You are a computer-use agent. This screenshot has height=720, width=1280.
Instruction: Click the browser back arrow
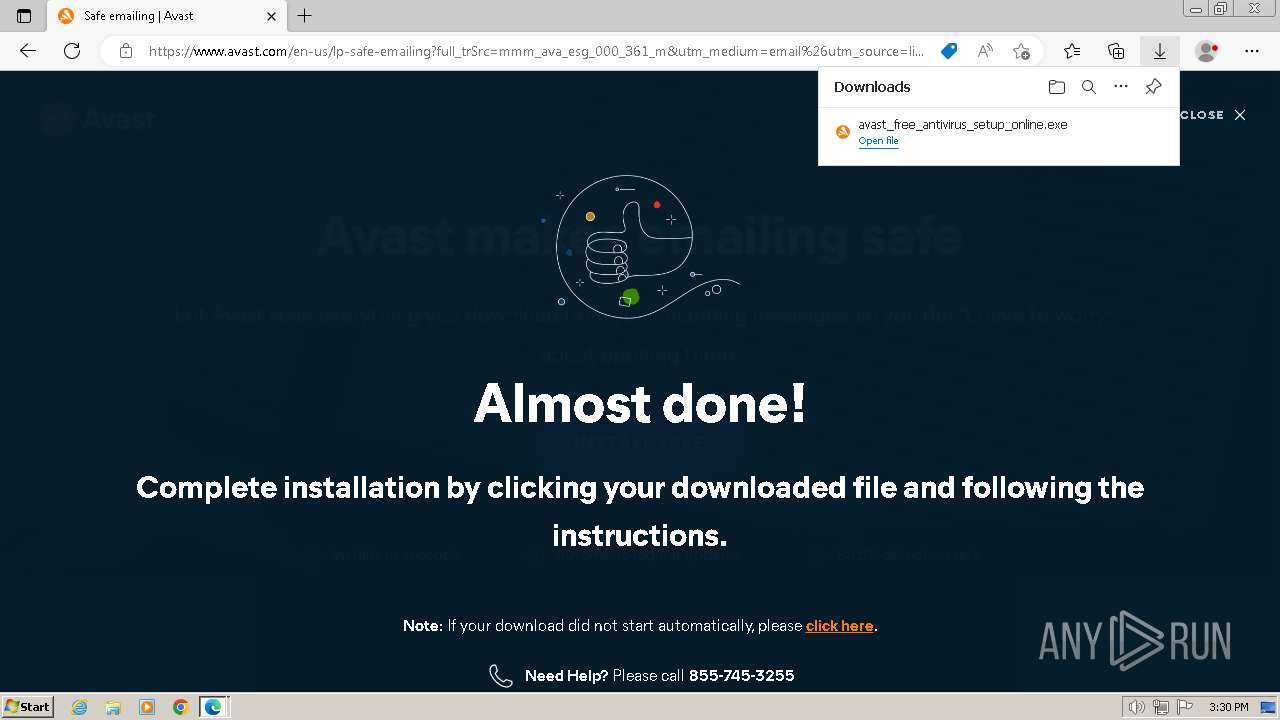[x=28, y=51]
